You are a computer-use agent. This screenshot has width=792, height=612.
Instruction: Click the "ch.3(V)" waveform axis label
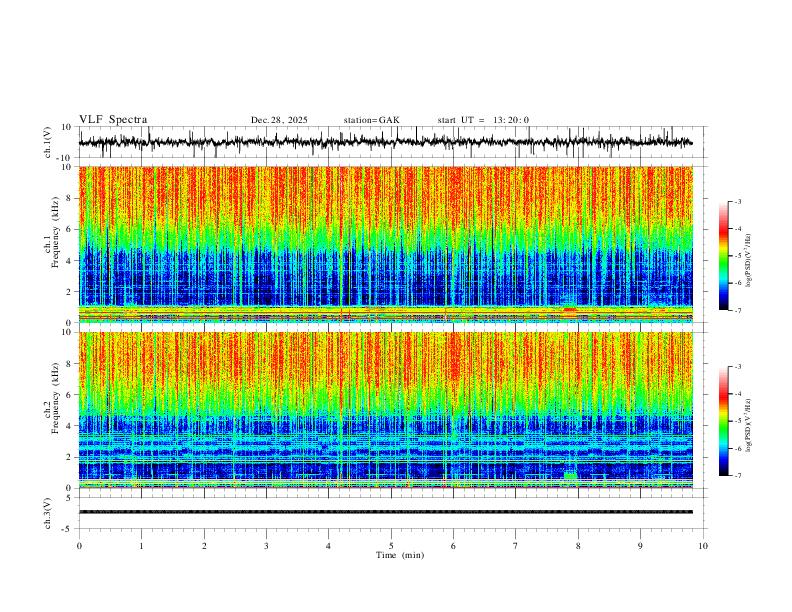point(48,513)
